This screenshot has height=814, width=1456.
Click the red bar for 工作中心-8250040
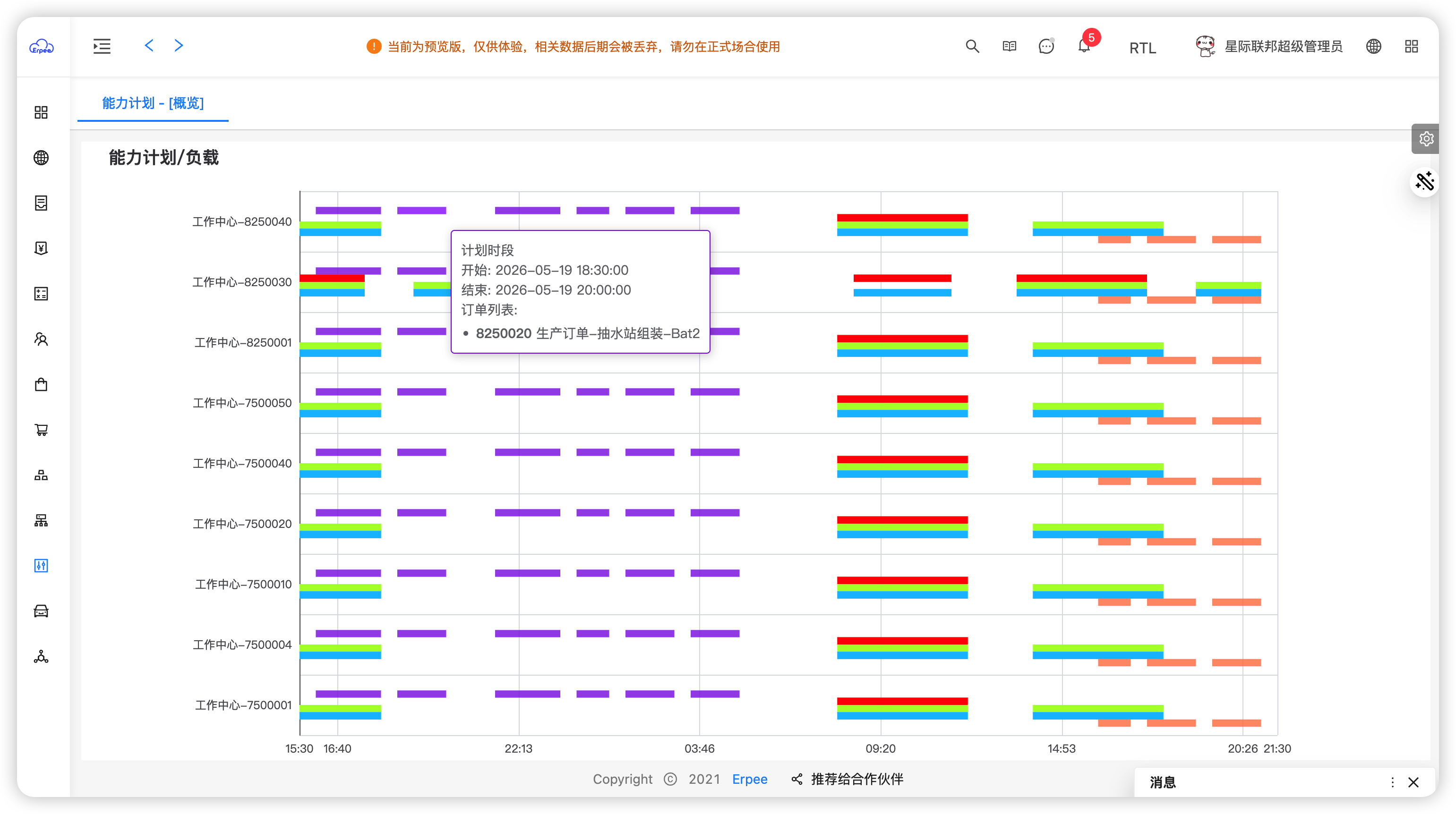point(902,218)
